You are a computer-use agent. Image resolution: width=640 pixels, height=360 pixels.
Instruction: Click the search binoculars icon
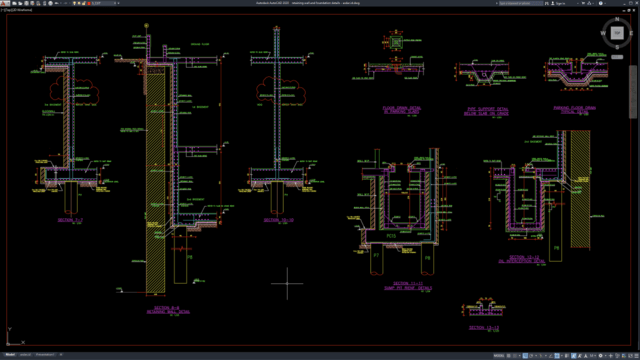click(x=547, y=3)
